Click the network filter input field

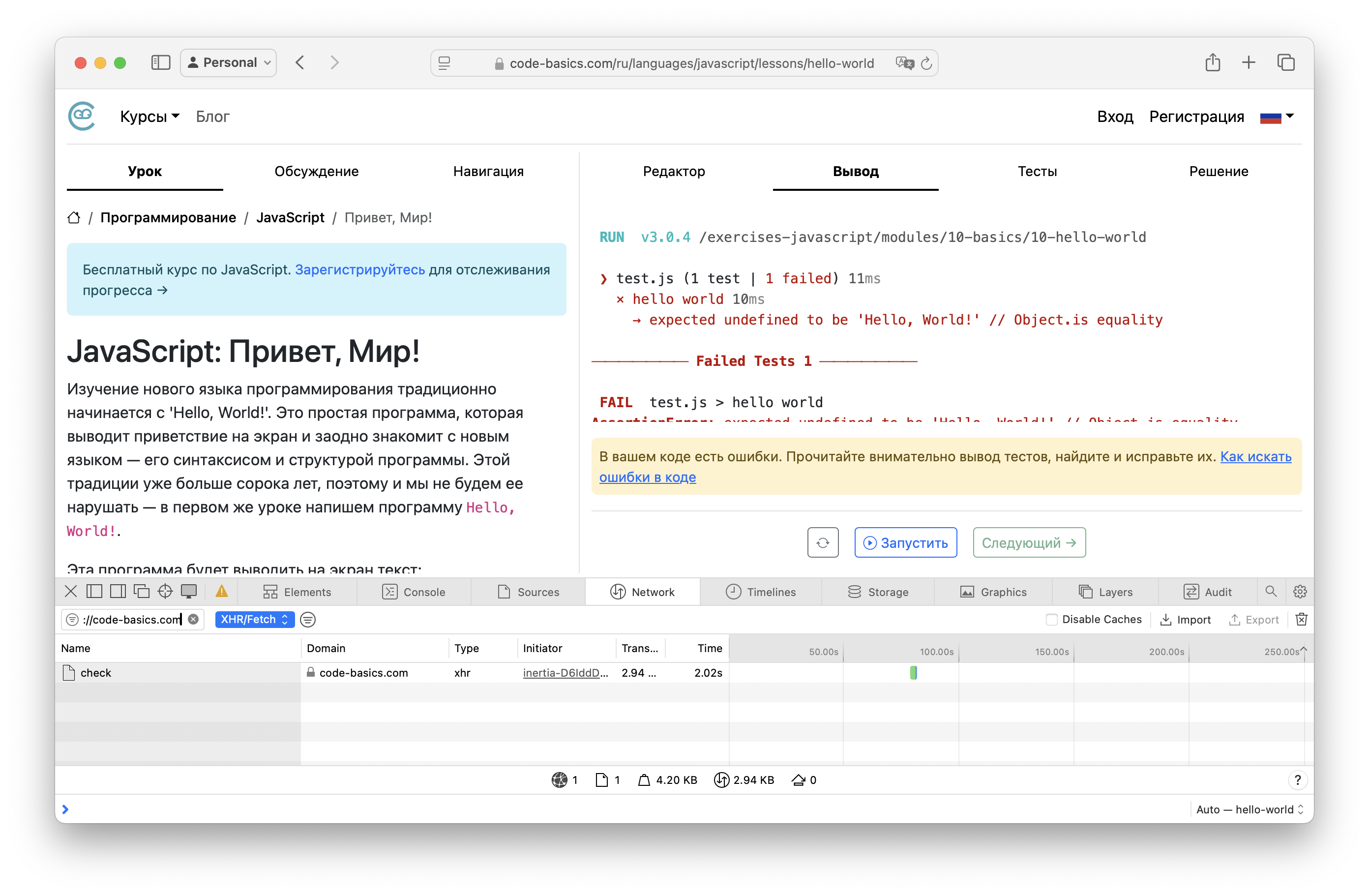click(132, 619)
